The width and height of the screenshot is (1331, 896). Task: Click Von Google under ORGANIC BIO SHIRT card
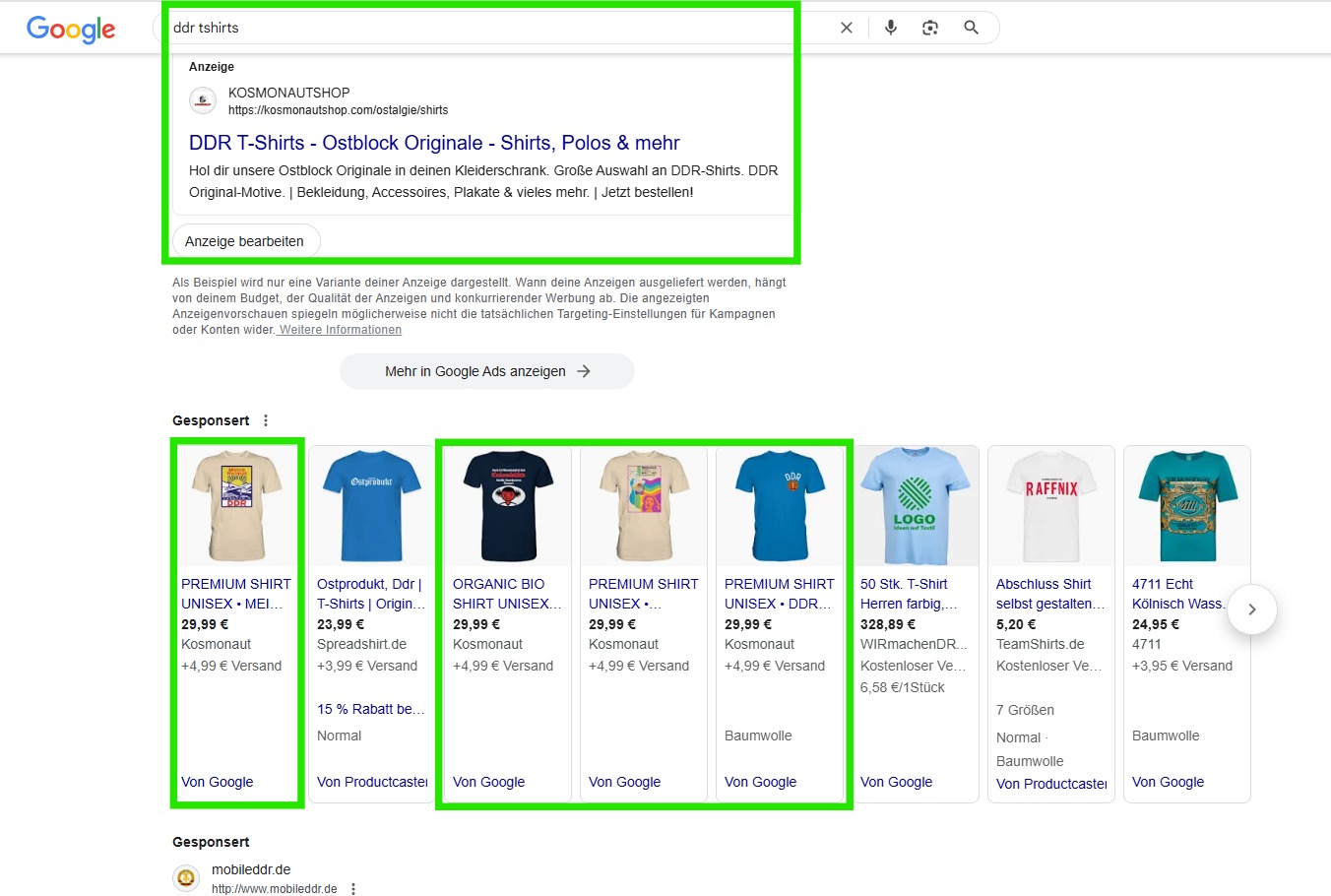pos(488,782)
